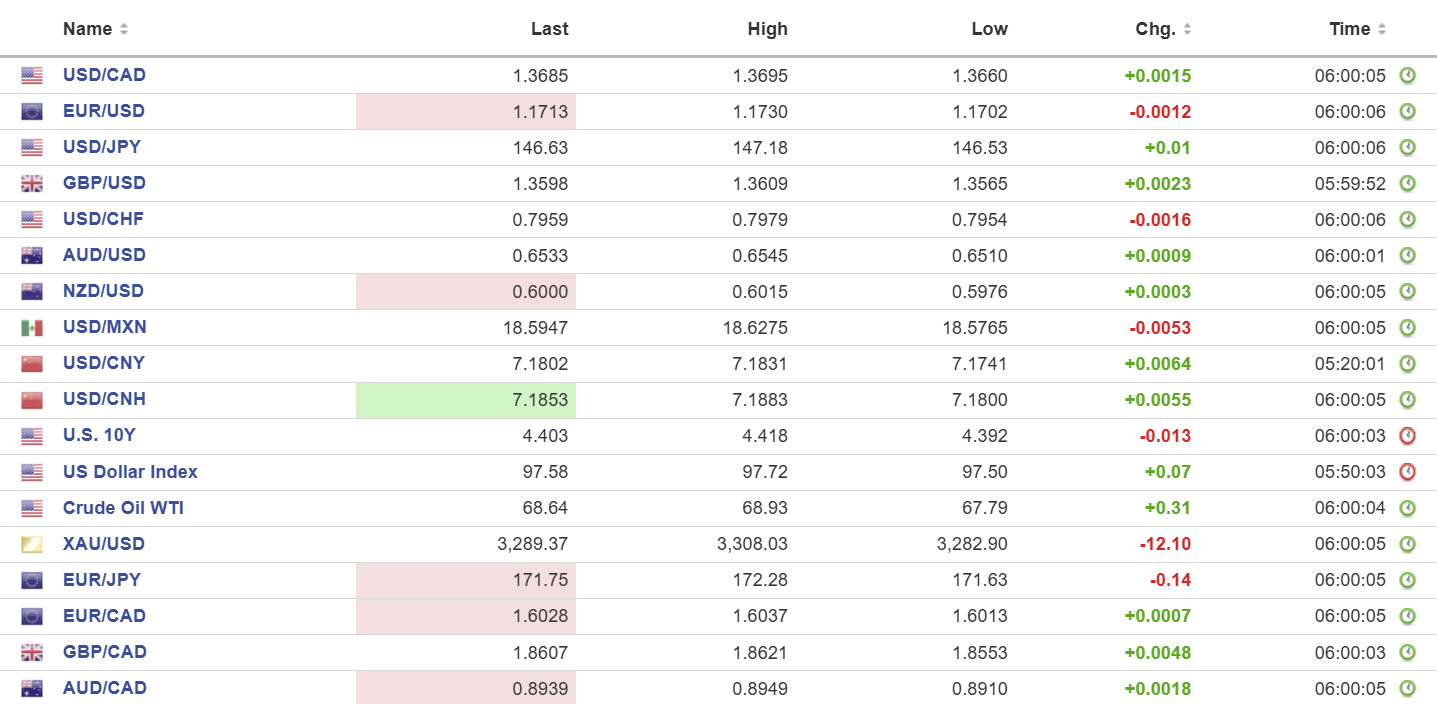Open the AUD/CAD pair link
Viewport: 1437px width, 704px height.
point(105,687)
